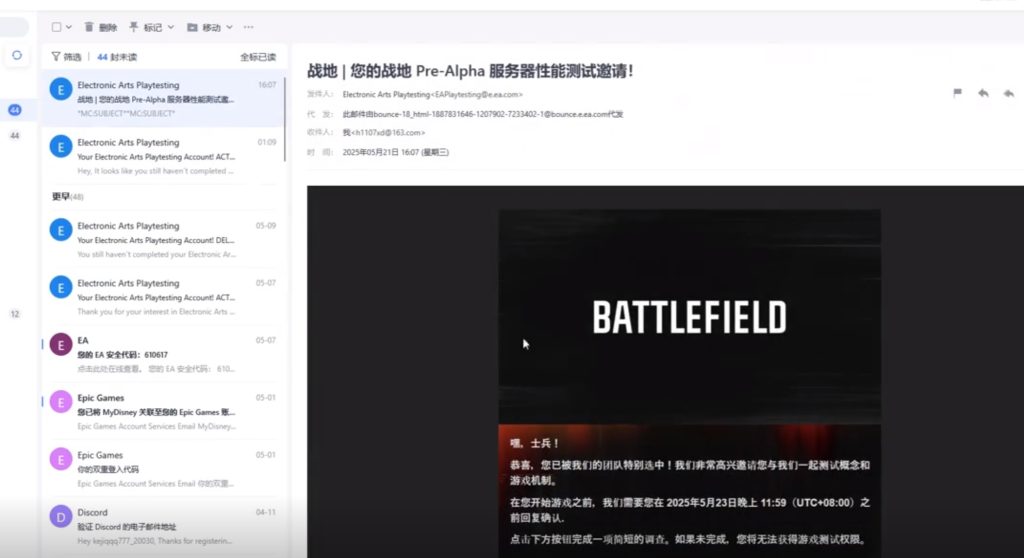Click the email subject title heading
Viewport: 1024px width, 558px height.
coord(470,71)
